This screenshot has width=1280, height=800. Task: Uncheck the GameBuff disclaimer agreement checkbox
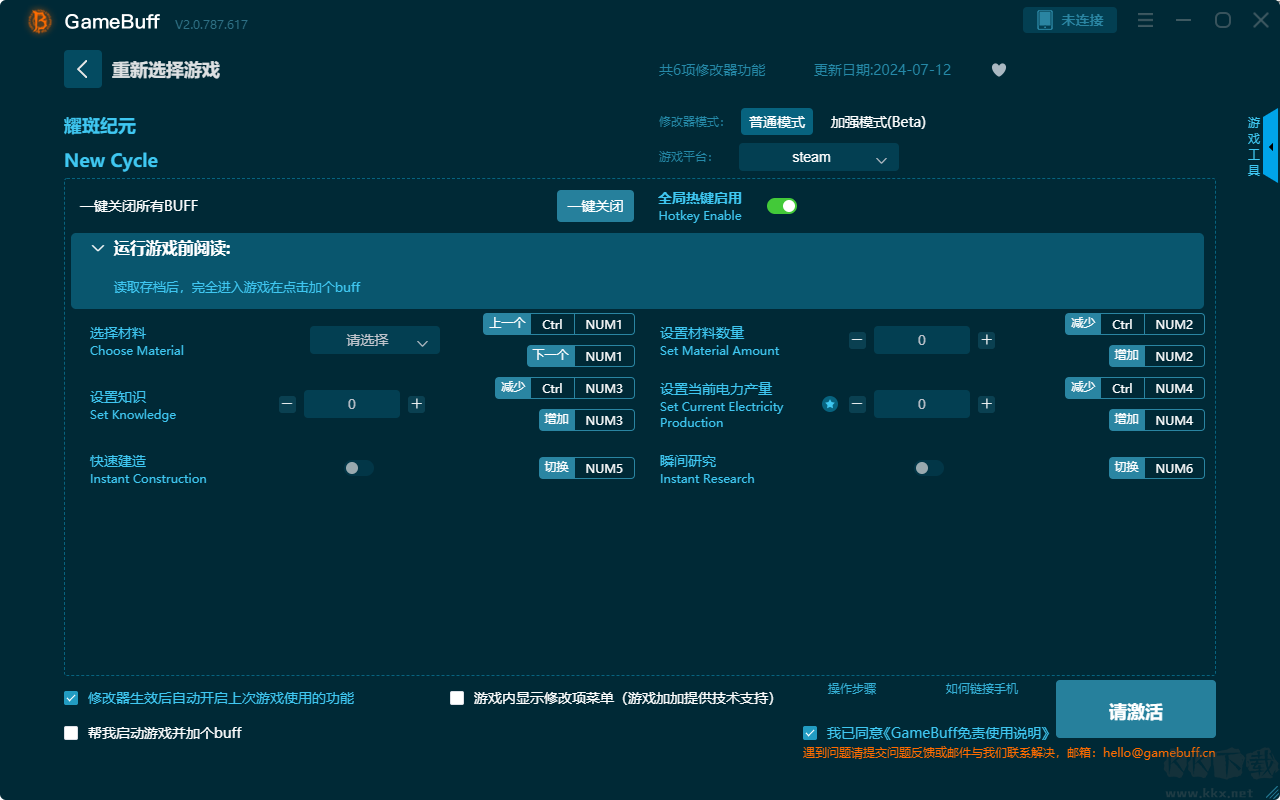810,733
